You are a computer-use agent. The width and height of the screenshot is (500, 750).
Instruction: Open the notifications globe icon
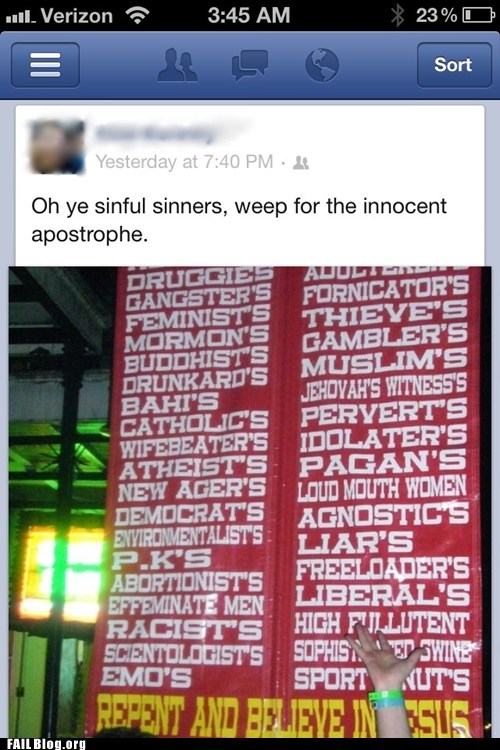[322, 65]
